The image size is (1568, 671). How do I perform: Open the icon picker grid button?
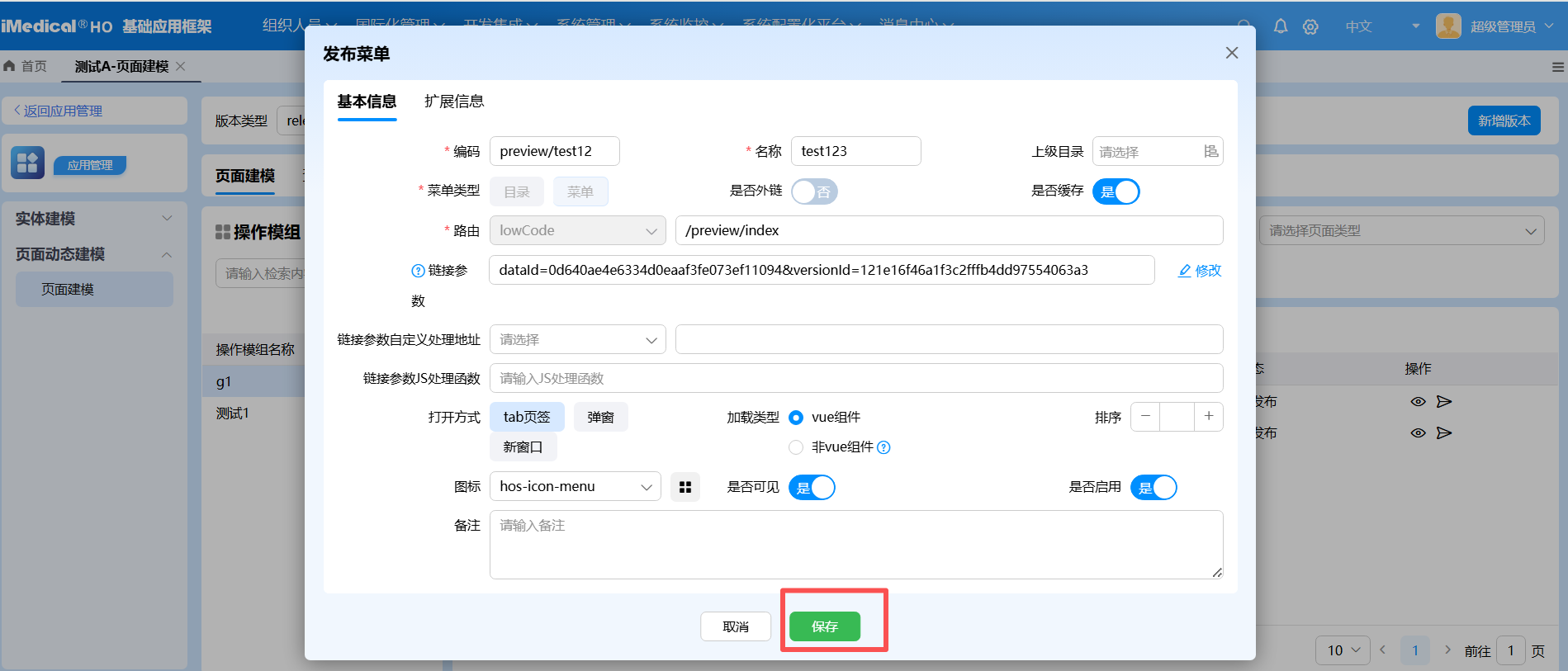685,487
